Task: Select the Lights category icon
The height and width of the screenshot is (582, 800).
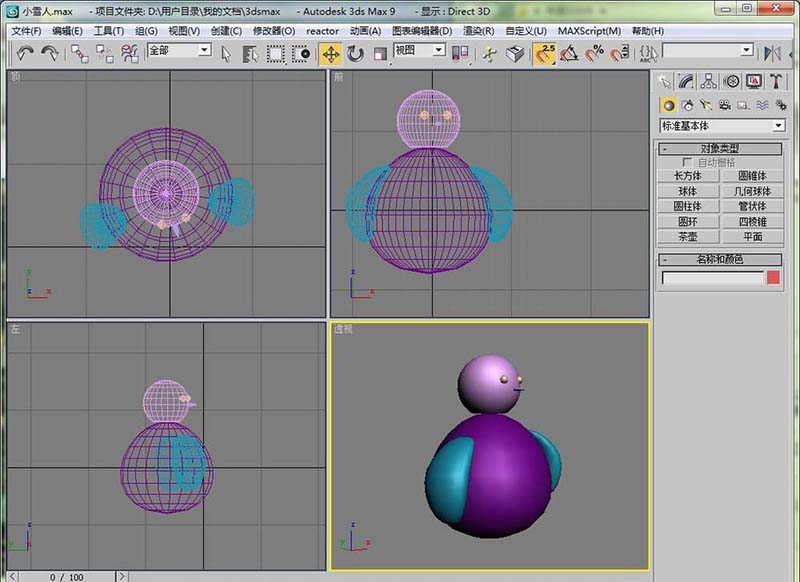Action: 706,105
